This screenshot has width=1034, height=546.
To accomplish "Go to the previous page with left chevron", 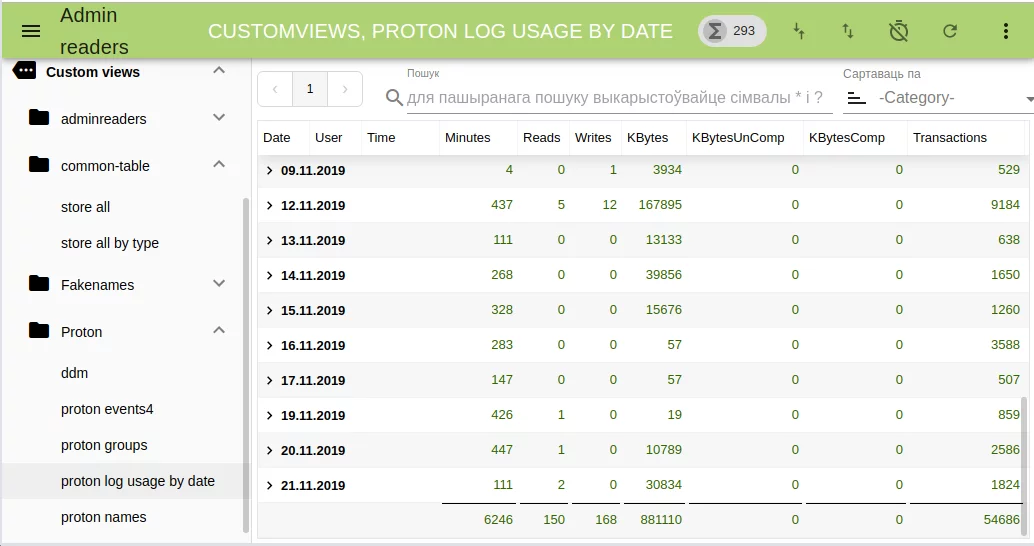I will coord(275,89).
